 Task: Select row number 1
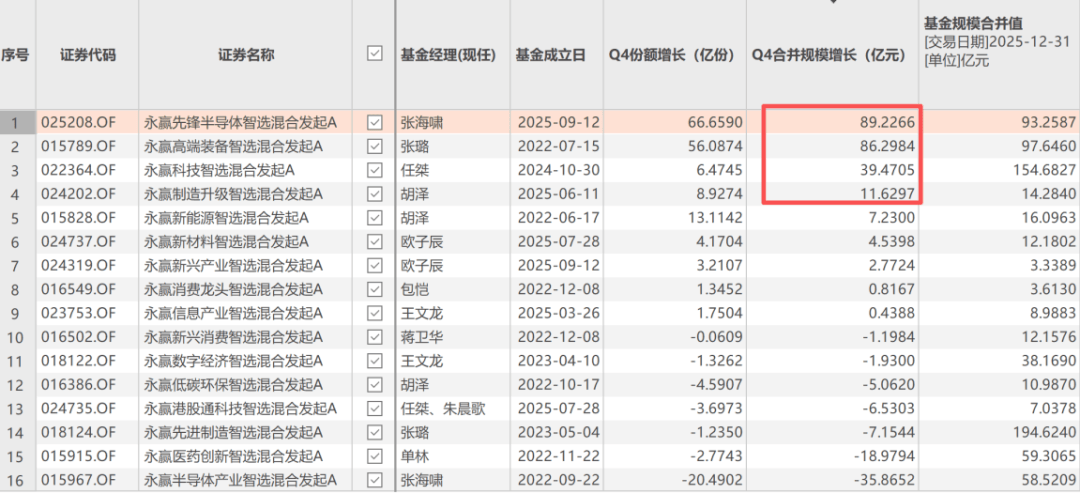15,123
